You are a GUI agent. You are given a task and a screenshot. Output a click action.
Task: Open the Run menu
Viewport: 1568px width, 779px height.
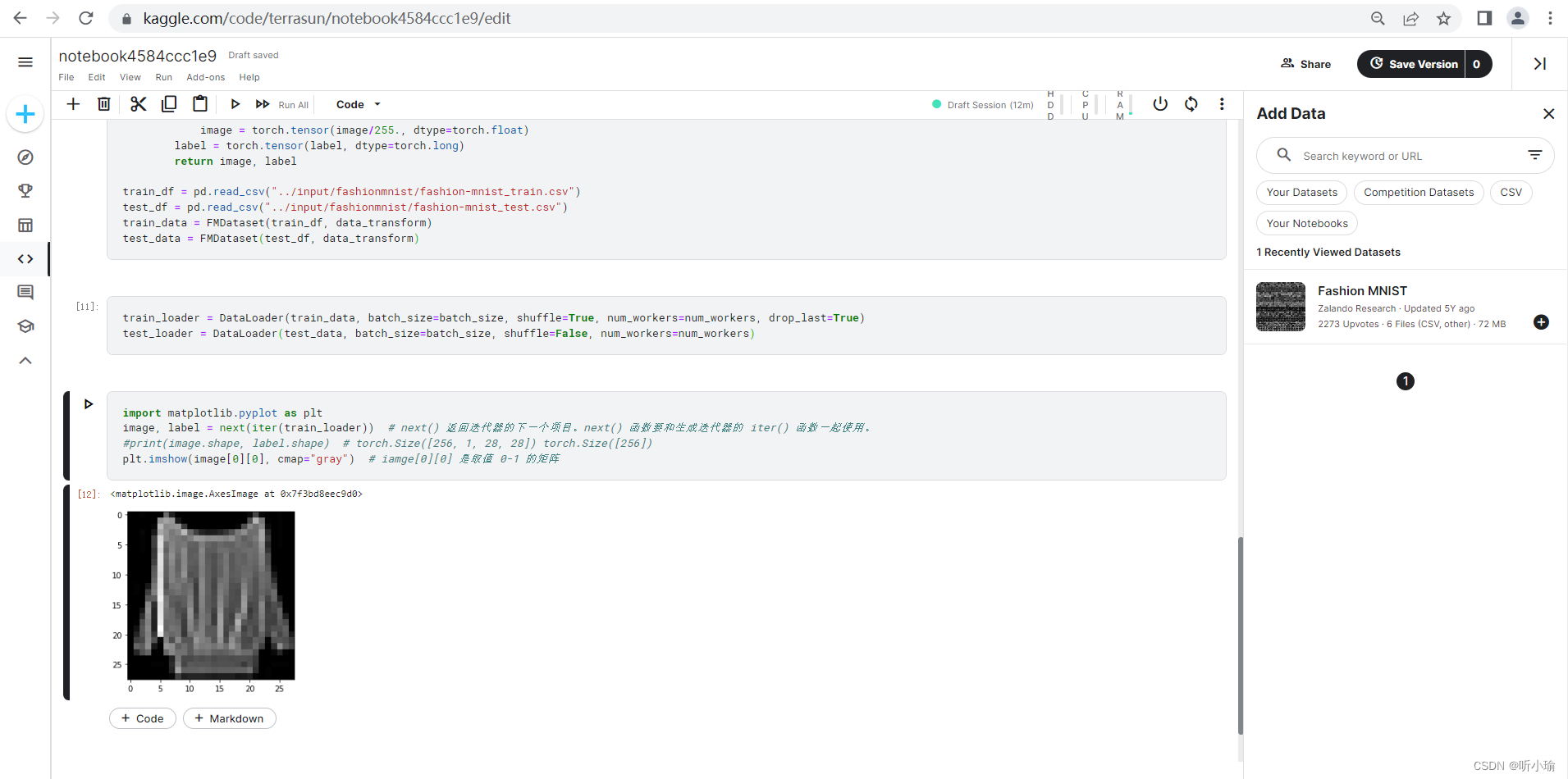163,77
